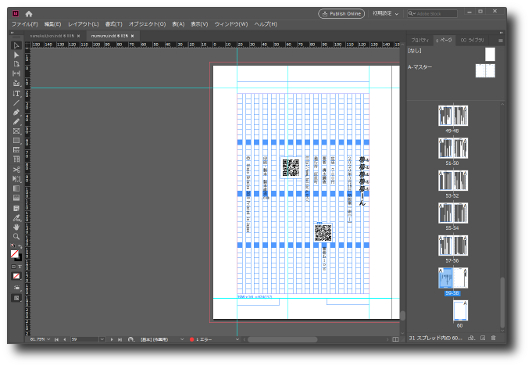Toggle Apply None color button

tap(16, 276)
